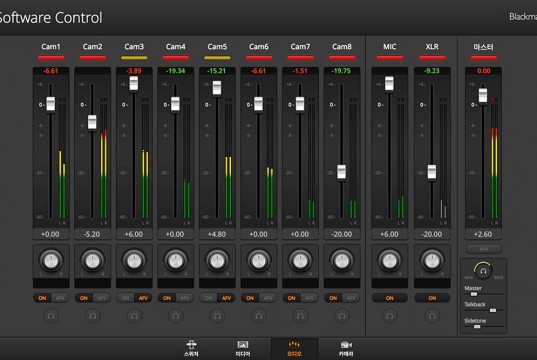Click Cam3 gain value +6.00
The height and width of the screenshot is (360, 537).
[x=134, y=234]
